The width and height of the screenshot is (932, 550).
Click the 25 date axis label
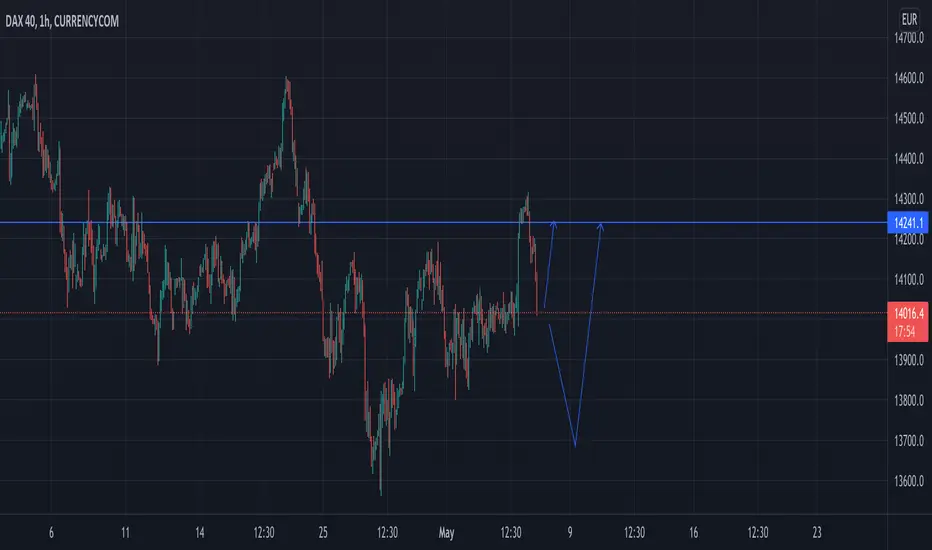pyautogui.click(x=323, y=532)
